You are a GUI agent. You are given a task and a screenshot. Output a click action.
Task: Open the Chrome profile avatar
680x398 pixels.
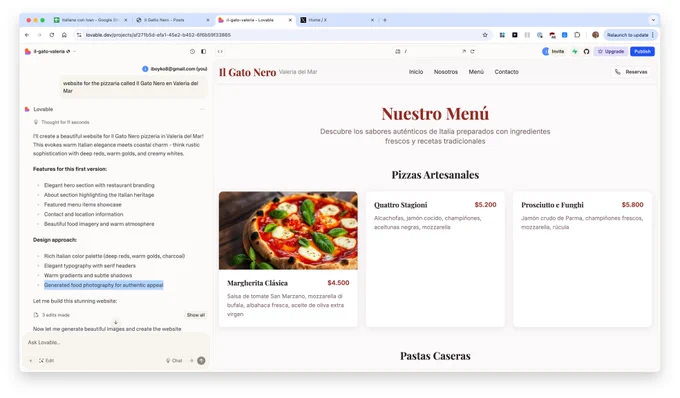[x=595, y=35]
